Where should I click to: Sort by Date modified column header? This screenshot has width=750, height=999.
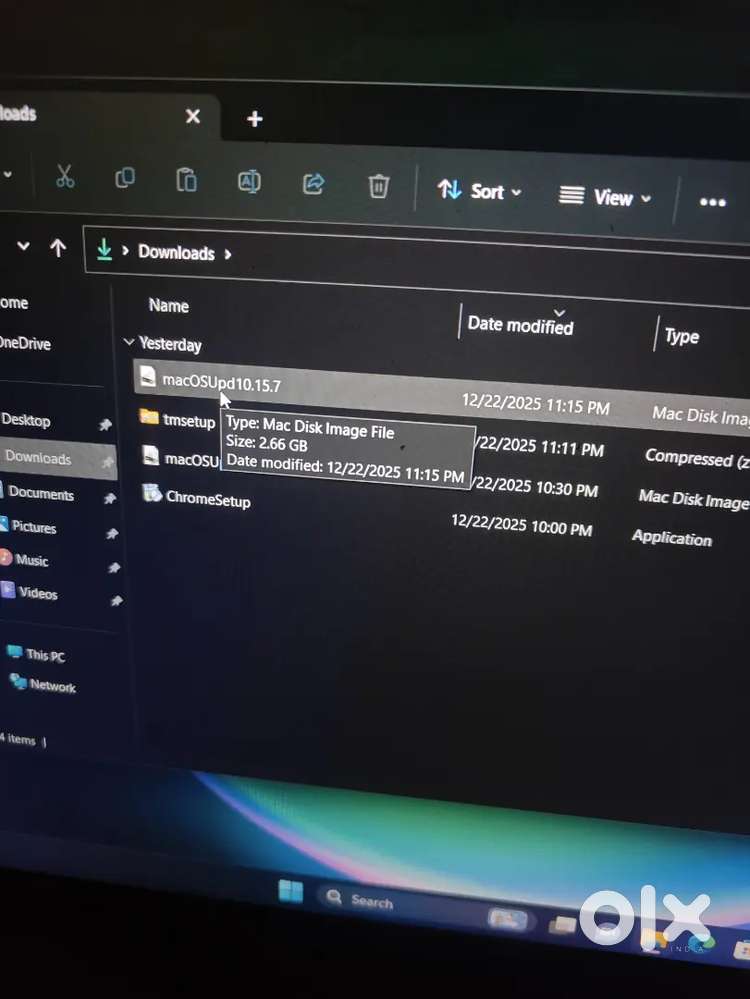pyautogui.click(x=520, y=325)
